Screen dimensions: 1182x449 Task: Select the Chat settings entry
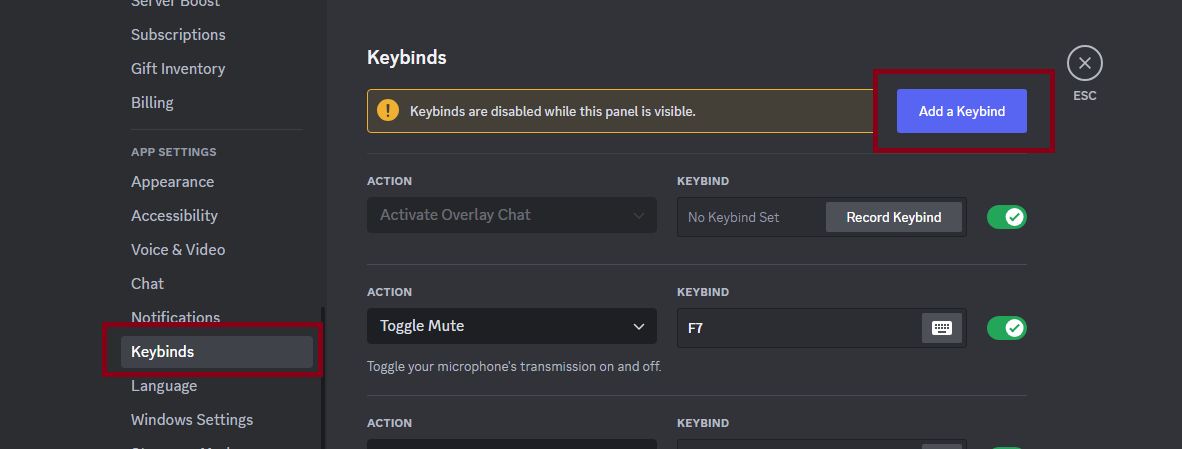pyautogui.click(x=147, y=284)
